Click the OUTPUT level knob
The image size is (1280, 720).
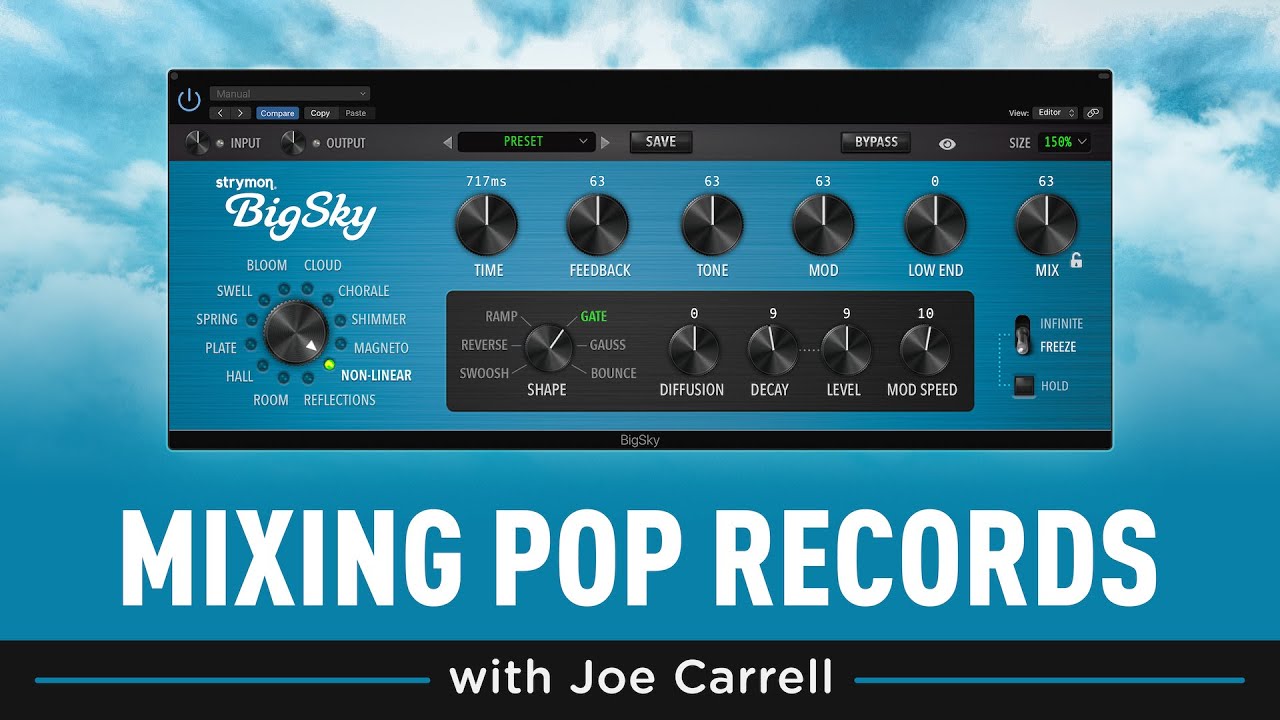pyautogui.click(x=293, y=143)
